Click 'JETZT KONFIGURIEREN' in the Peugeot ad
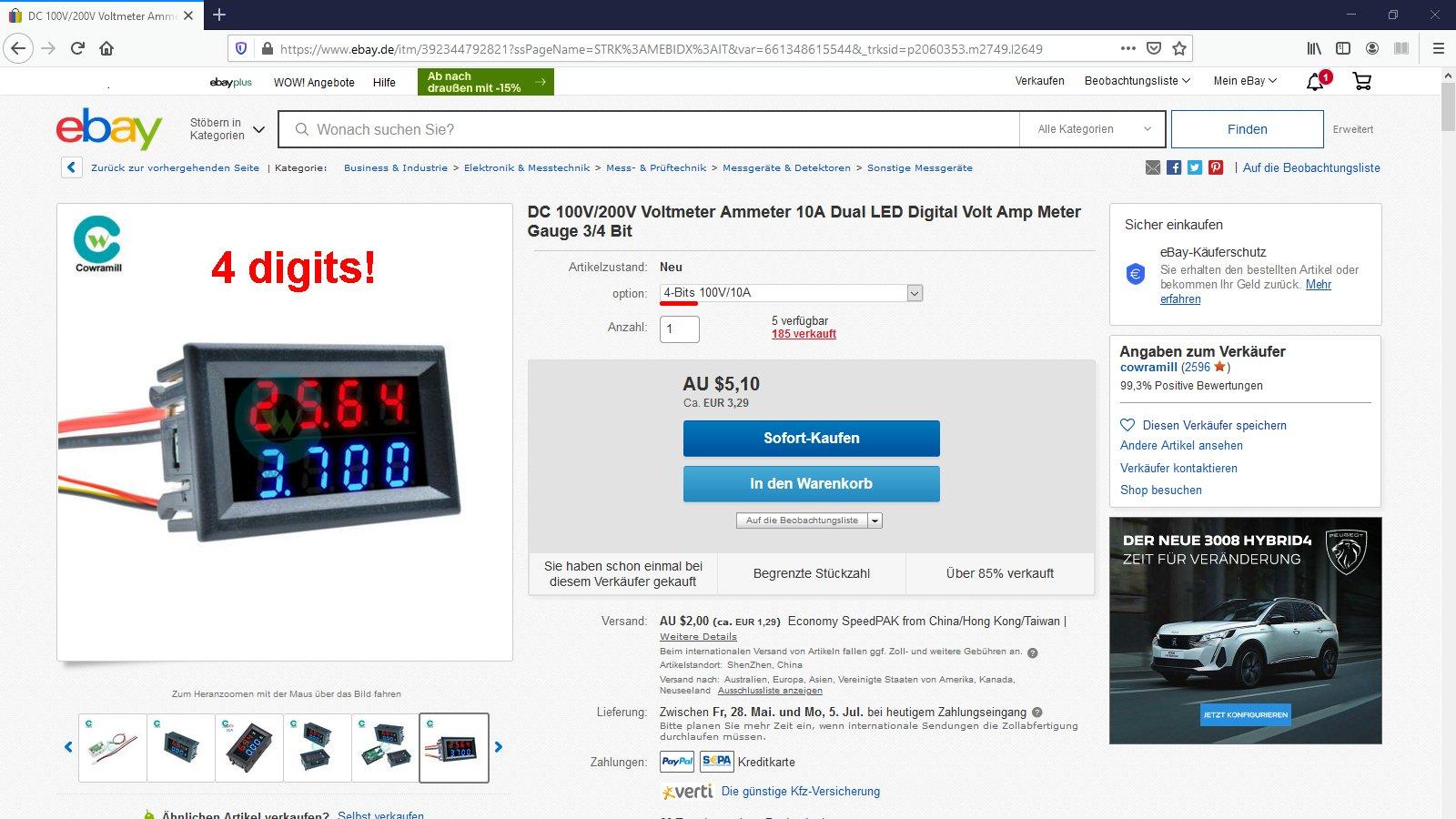 tap(1245, 714)
